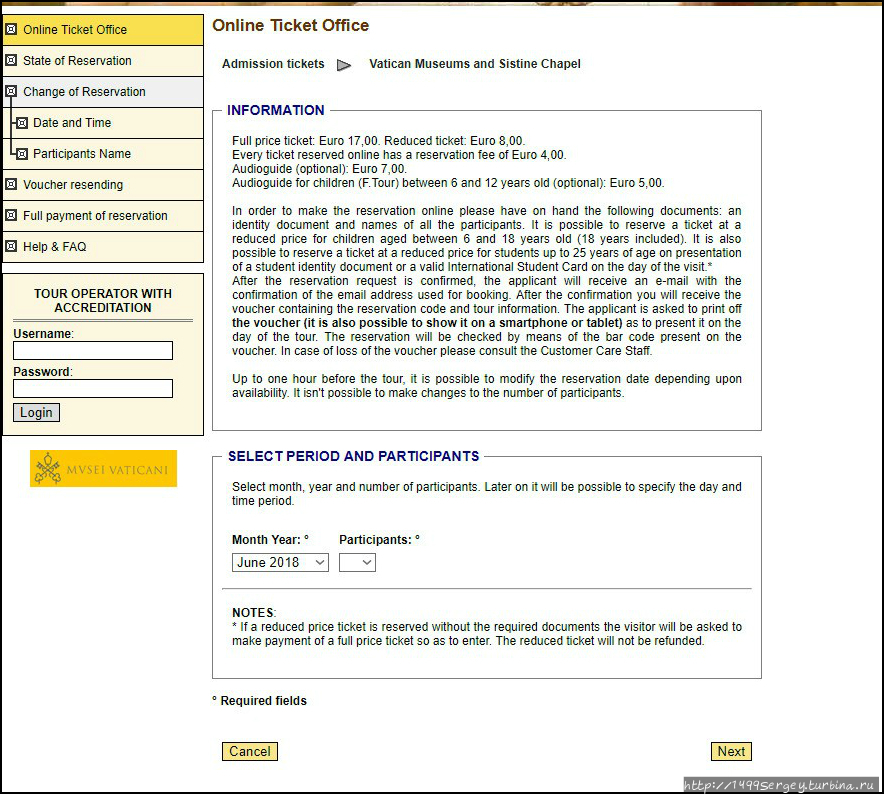
Task: Open Help & FAQ page
Action: (x=103, y=247)
